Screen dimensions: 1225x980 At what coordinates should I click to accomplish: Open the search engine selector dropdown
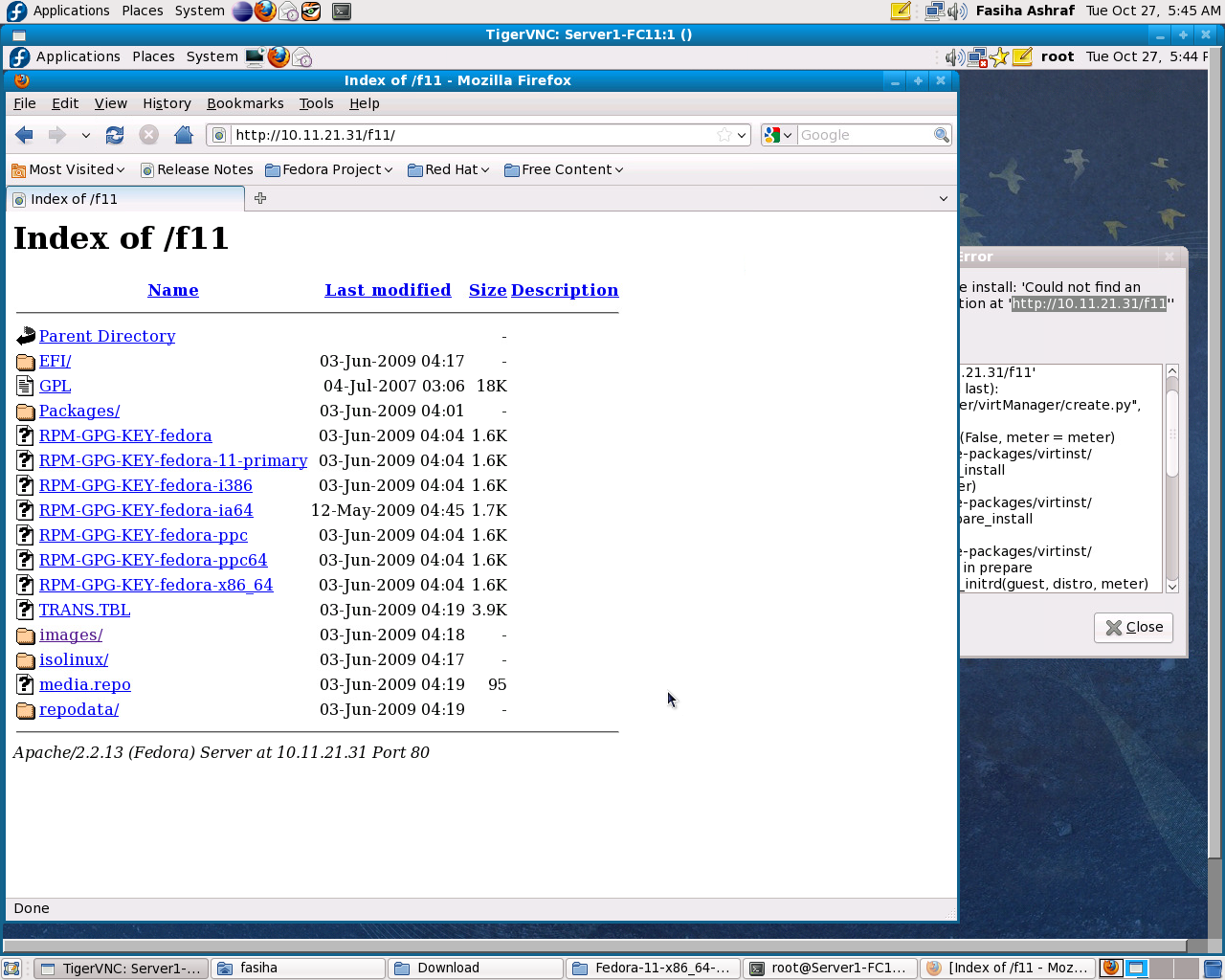click(778, 135)
